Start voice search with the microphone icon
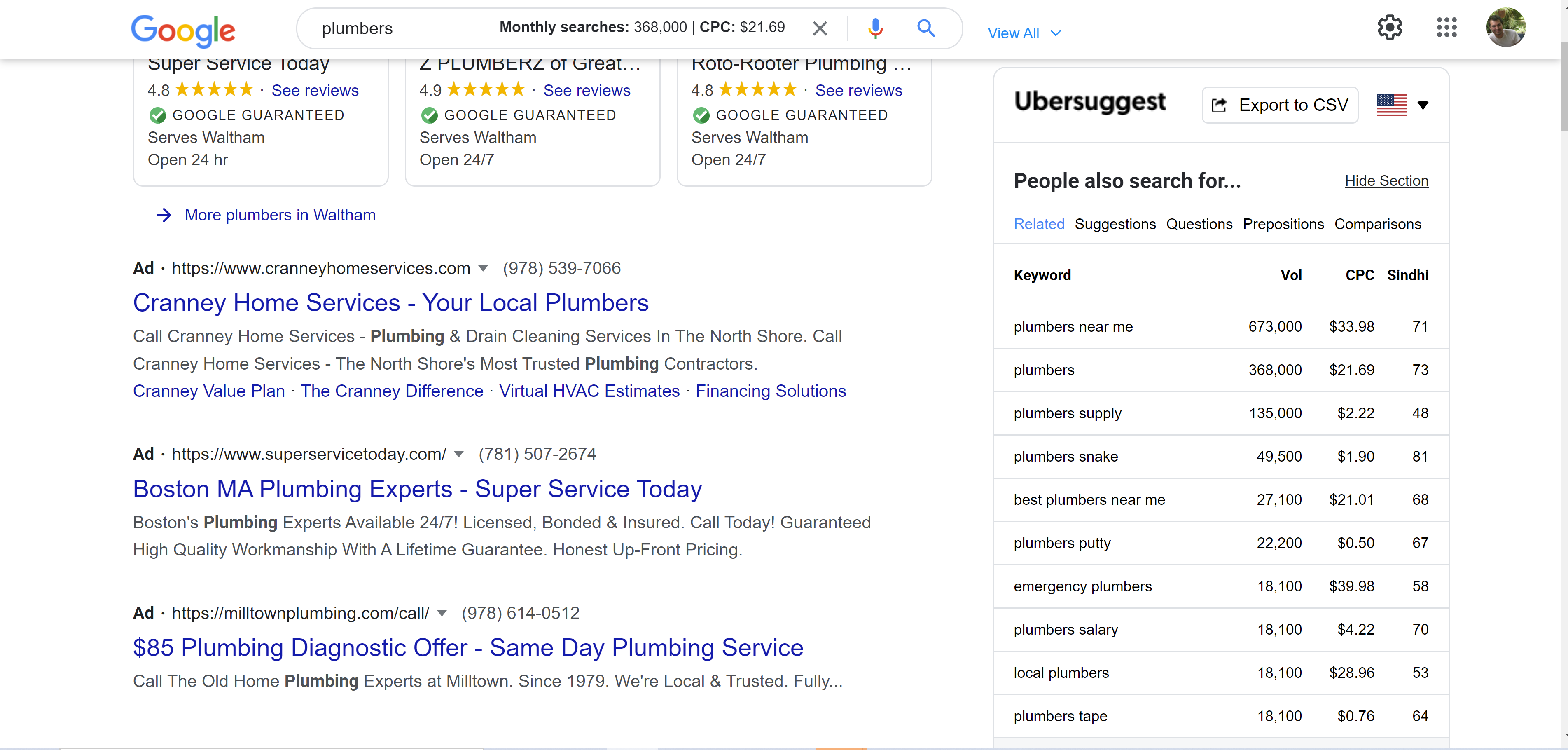1568x750 pixels. [875, 28]
